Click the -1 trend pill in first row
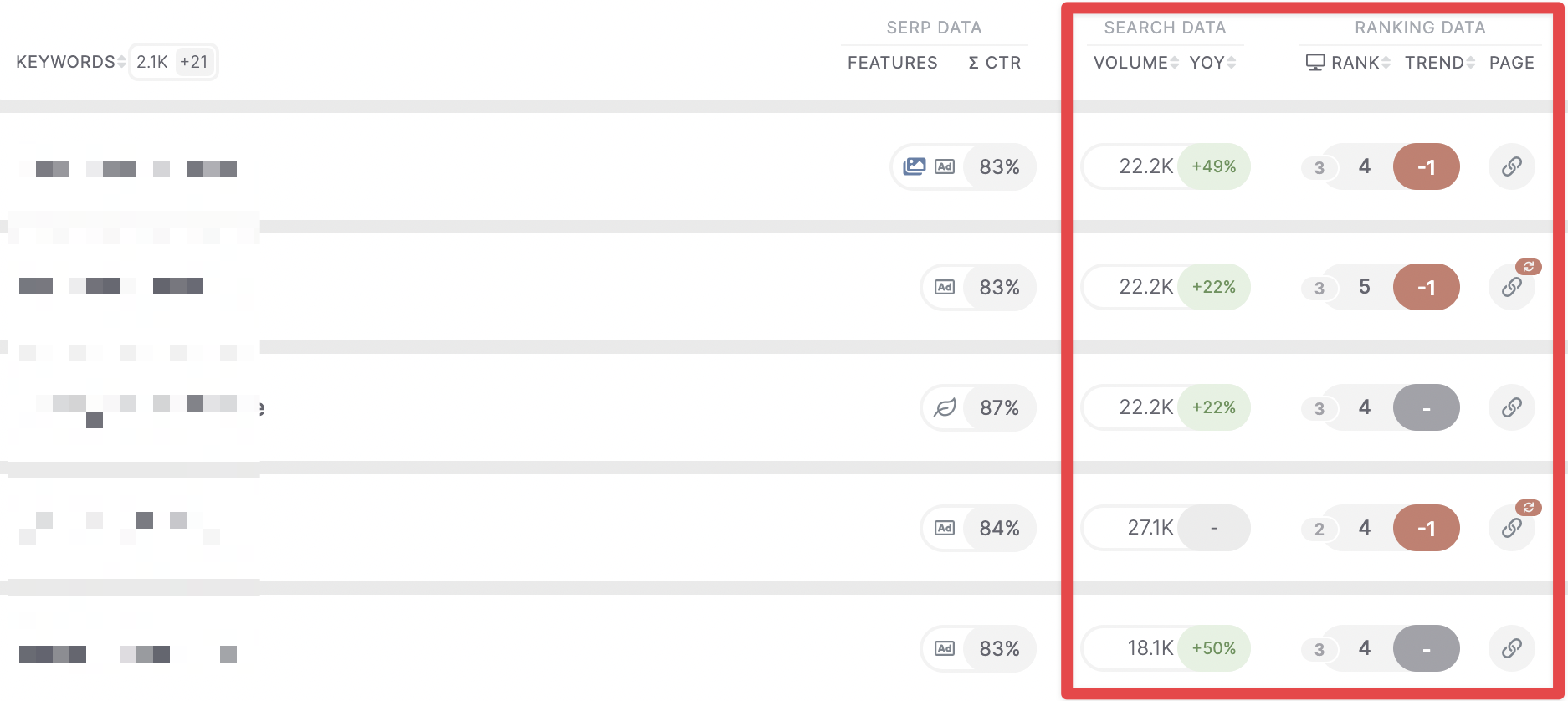 pos(1427,166)
